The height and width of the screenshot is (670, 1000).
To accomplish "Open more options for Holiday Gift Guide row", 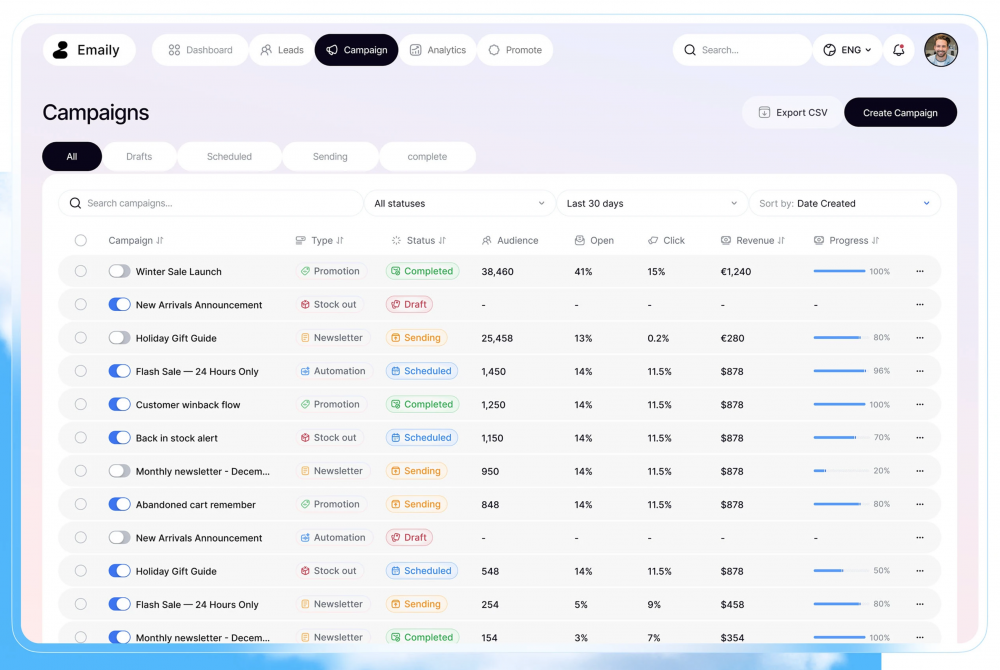I will [x=920, y=338].
